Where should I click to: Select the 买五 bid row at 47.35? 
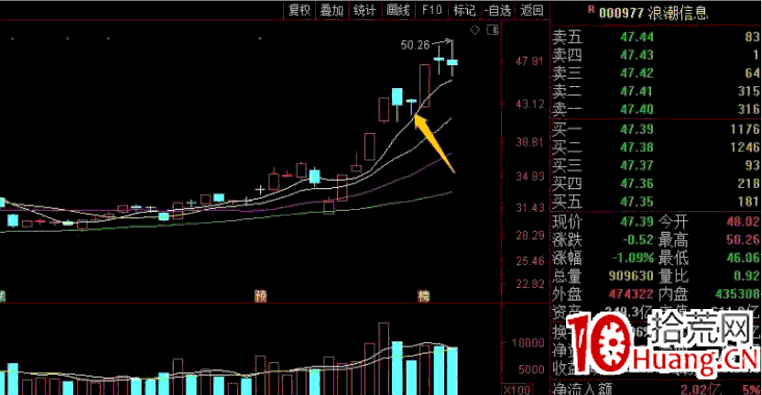click(x=656, y=201)
